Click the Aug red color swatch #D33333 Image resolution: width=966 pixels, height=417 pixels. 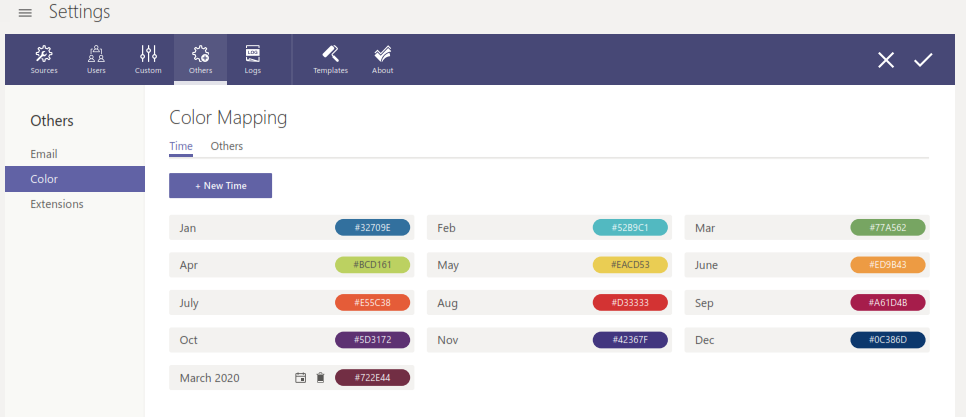pyautogui.click(x=630, y=303)
